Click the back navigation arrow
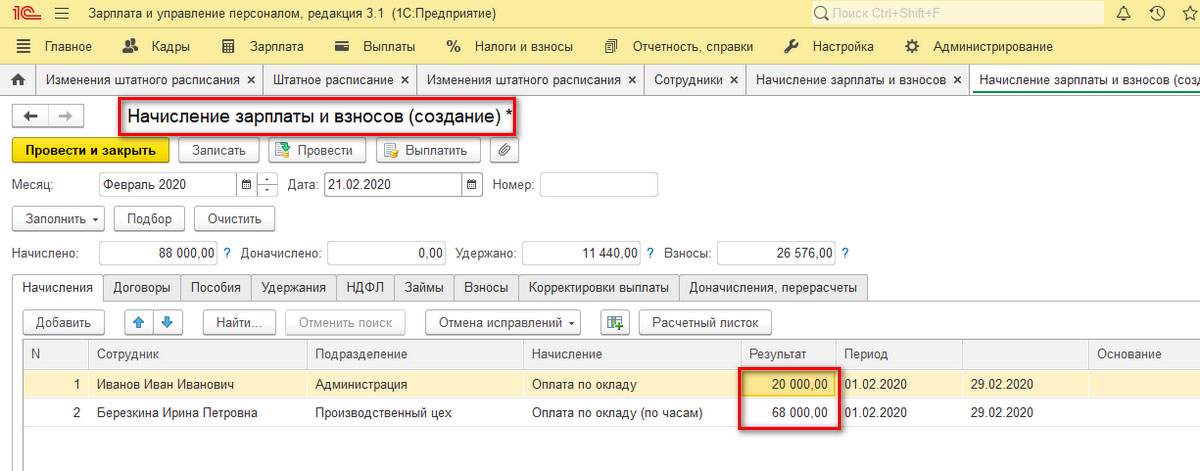 tap(31, 116)
